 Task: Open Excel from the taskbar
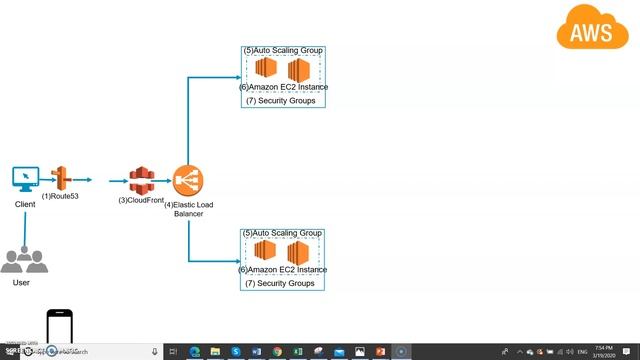[298, 351]
